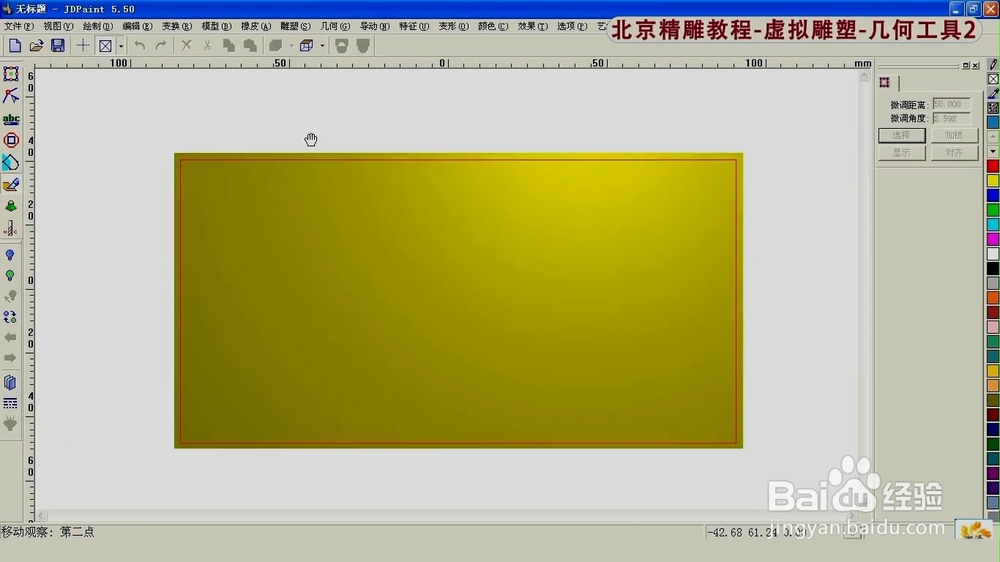Click the 显示 button in right panel
1000x562 pixels.
coord(902,152)
